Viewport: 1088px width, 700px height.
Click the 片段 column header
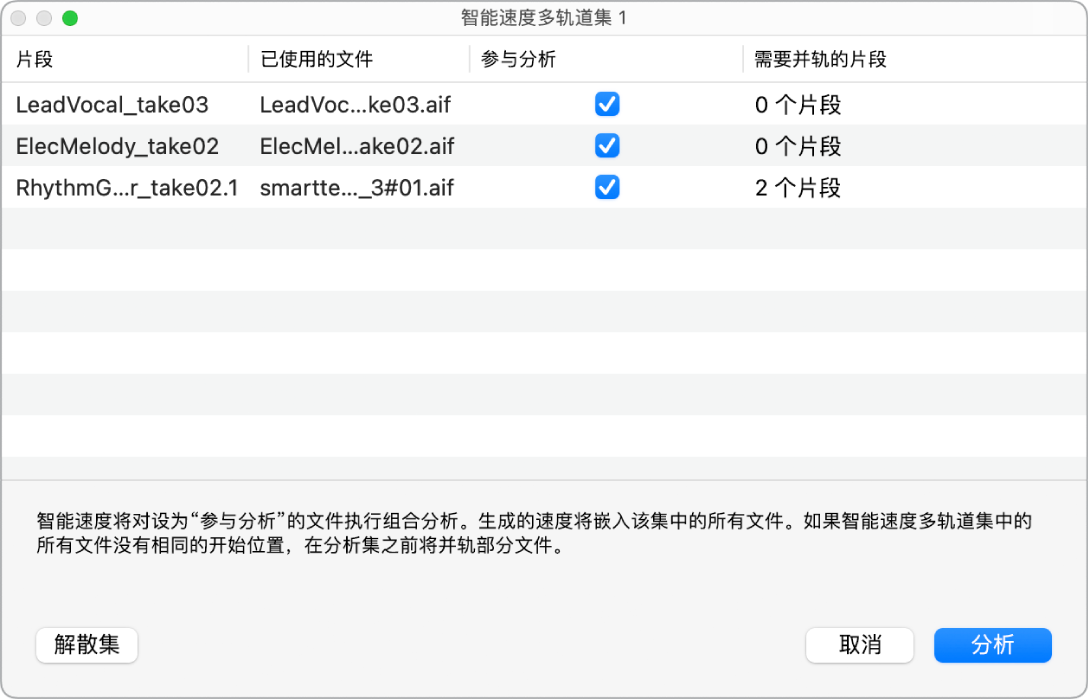27,58
